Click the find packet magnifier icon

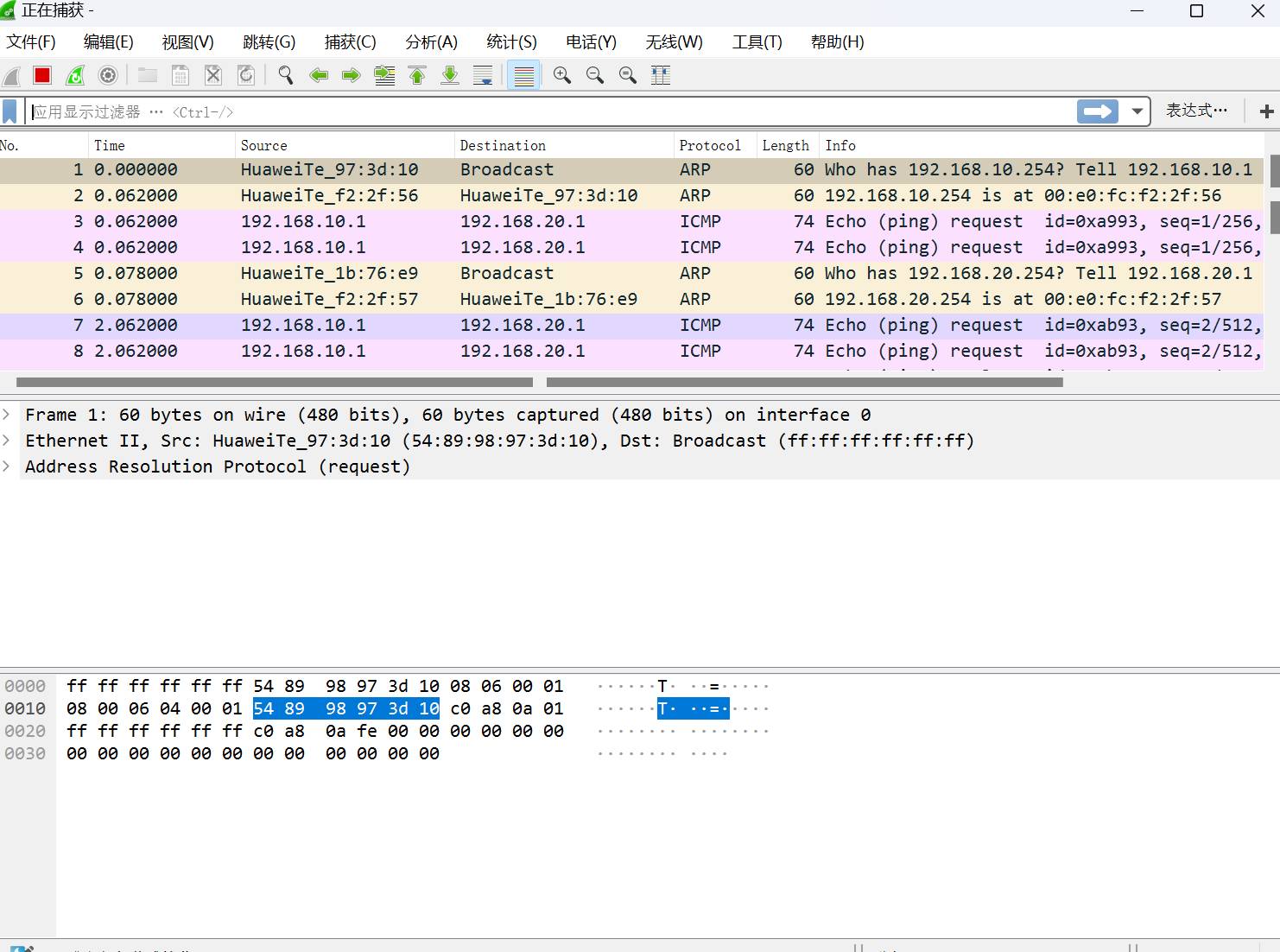click(x=285, y=76)
